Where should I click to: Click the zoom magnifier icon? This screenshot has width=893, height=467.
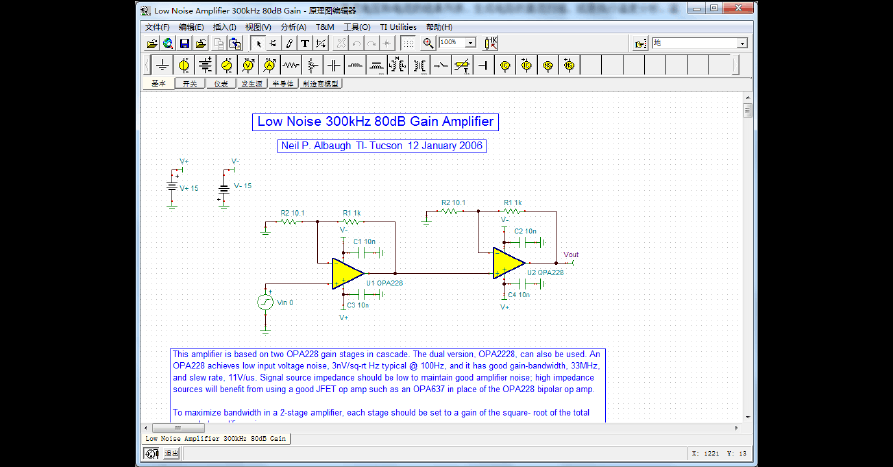(x=428, y=43)
